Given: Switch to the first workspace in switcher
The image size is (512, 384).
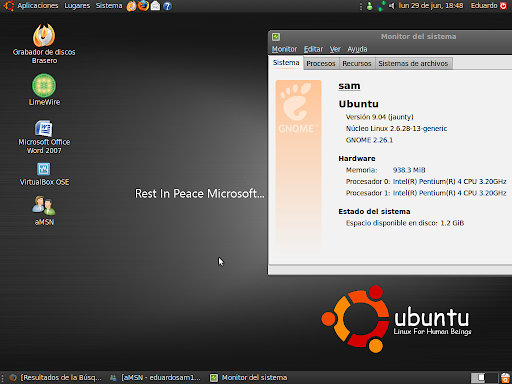Looking at the screenshot, I should pyautogui.click(x=477, y=378).
